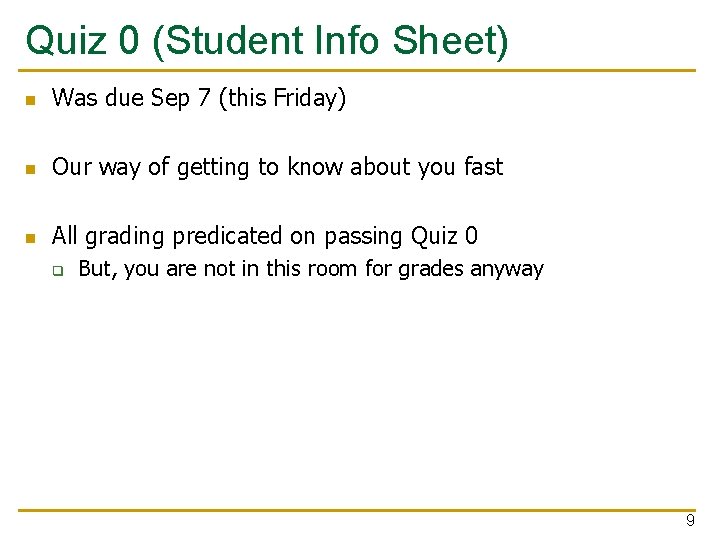The image size is (720, 540).
Task: Click 'Quiz 0' in the third bullet
Action: 444,236
